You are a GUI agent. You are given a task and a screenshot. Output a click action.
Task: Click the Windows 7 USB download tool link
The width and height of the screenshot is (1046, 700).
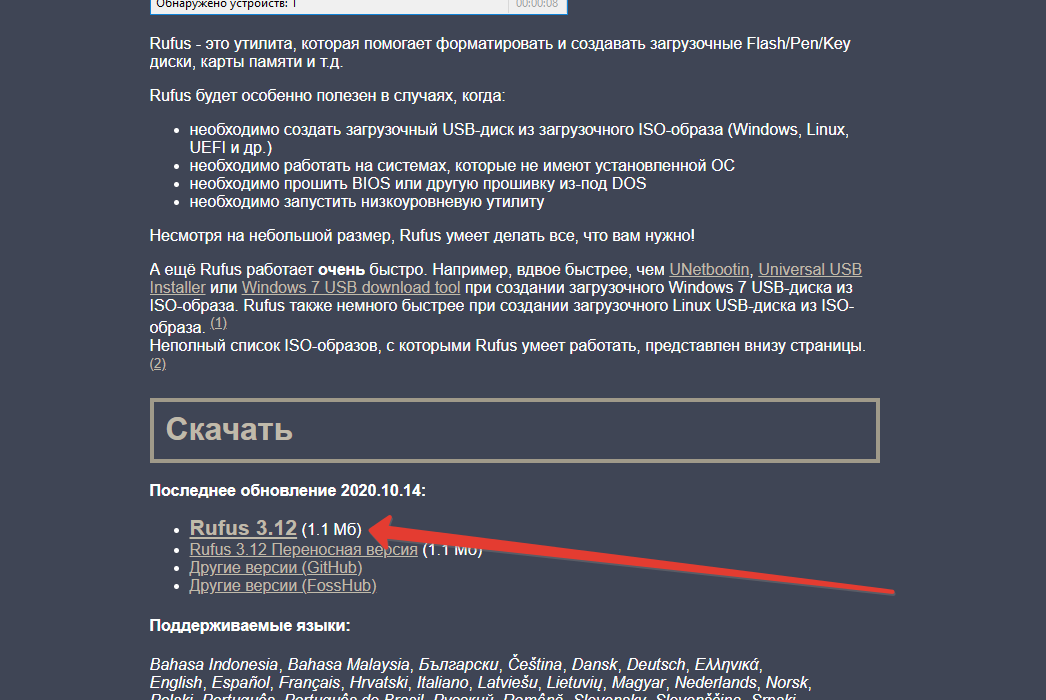[x=350, y=288]
